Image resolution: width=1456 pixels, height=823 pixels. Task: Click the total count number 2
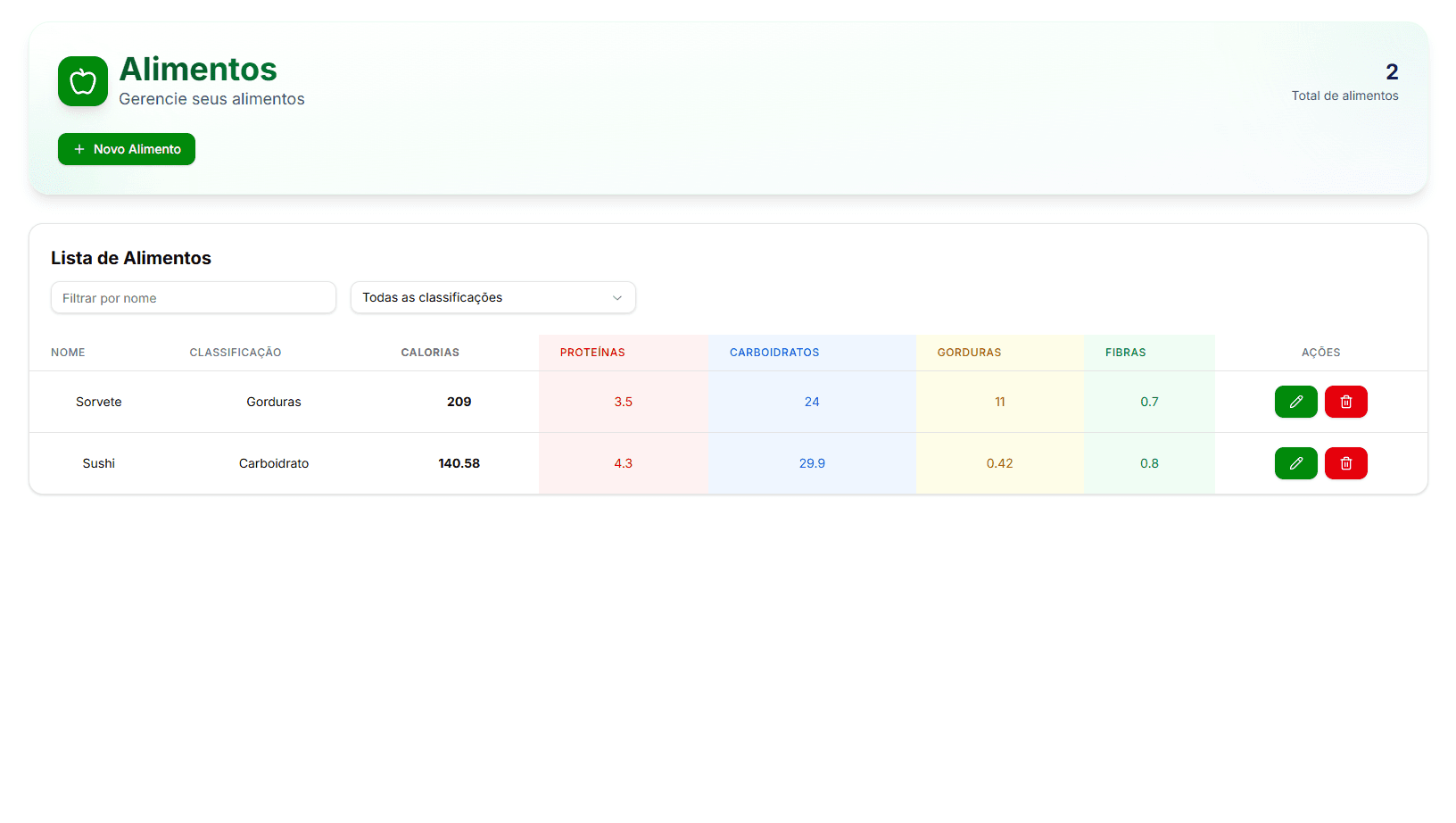1392,71
